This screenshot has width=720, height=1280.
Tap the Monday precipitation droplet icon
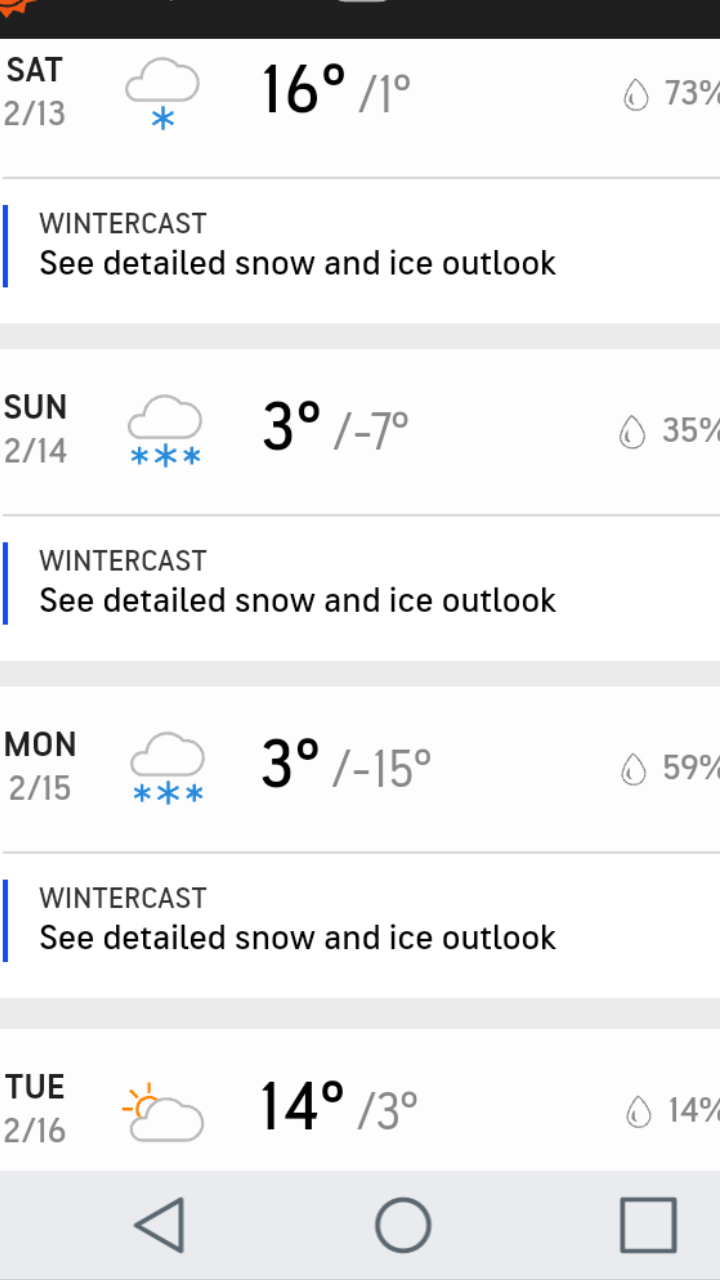pos(633,768)
